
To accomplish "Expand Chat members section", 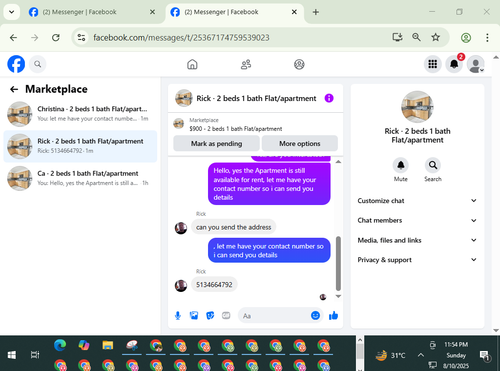I will [417, 220].
